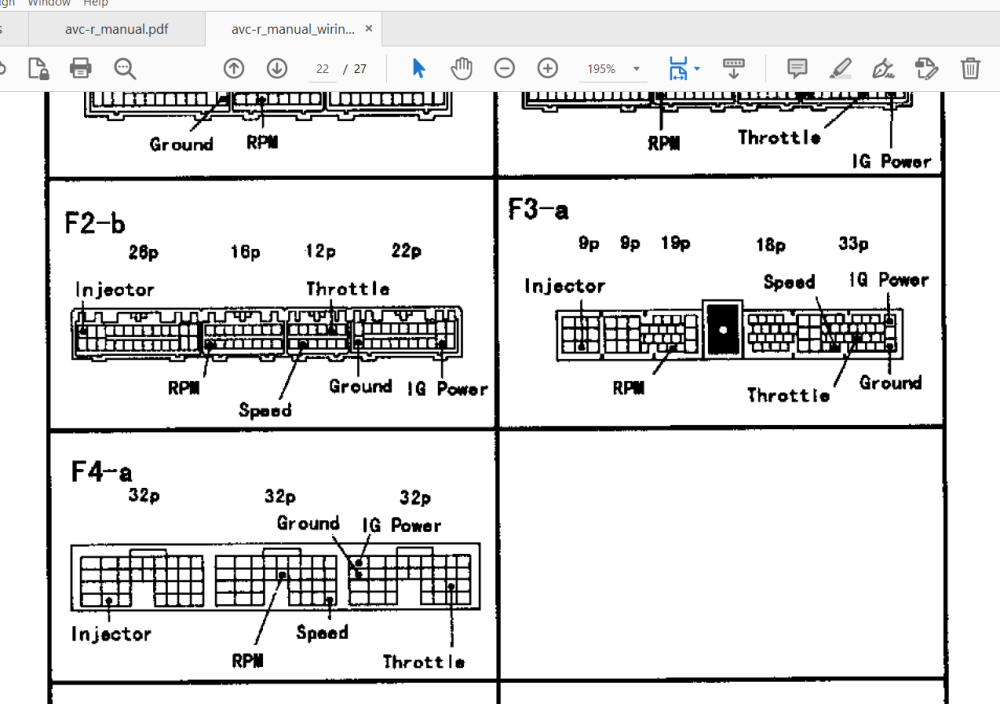The image size is (1000, 704).
Task: Click the 26p connector label in F2-b
Action: pos(143,253)
